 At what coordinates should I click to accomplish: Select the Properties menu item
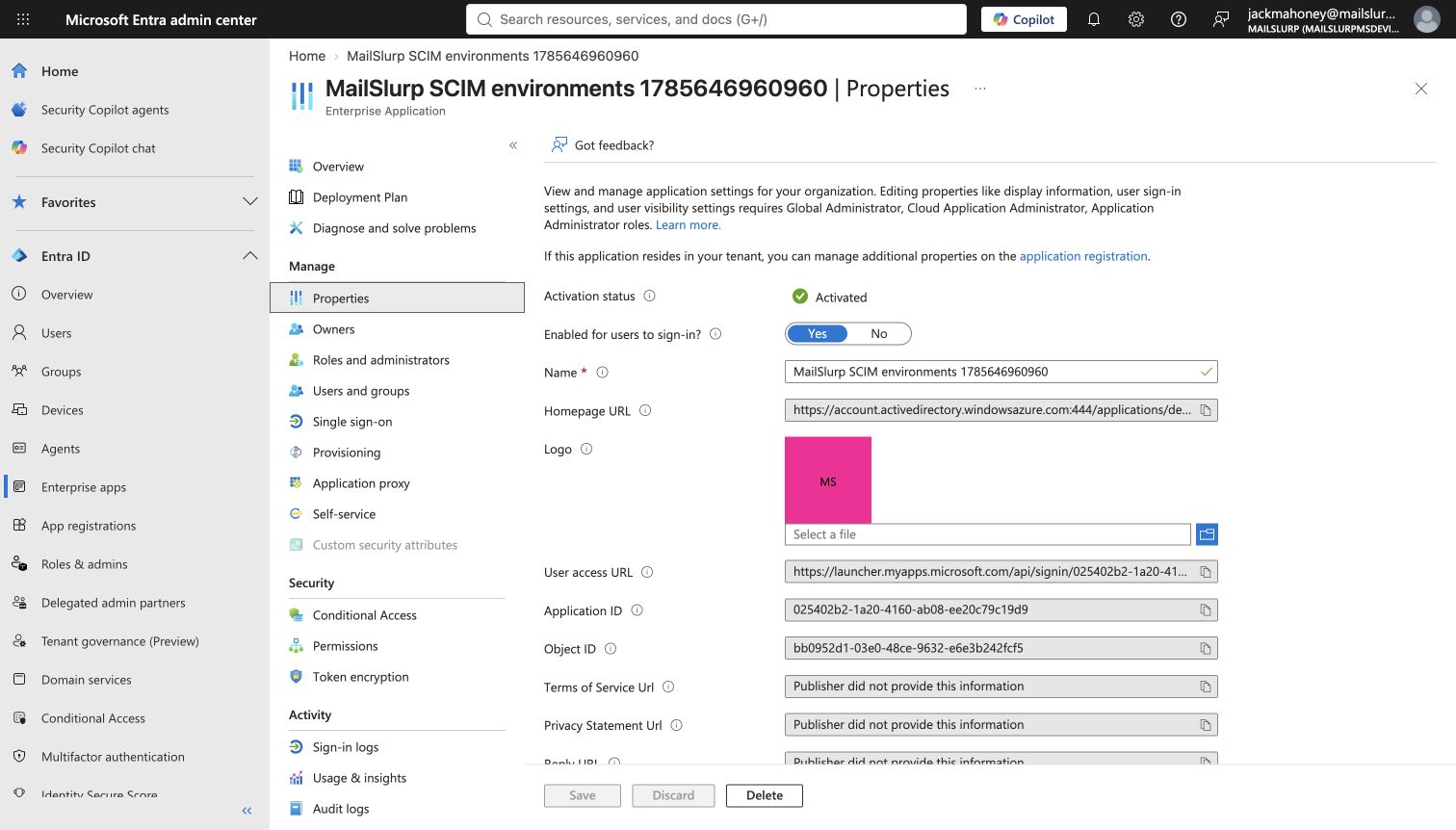click(x=397, y=298)
